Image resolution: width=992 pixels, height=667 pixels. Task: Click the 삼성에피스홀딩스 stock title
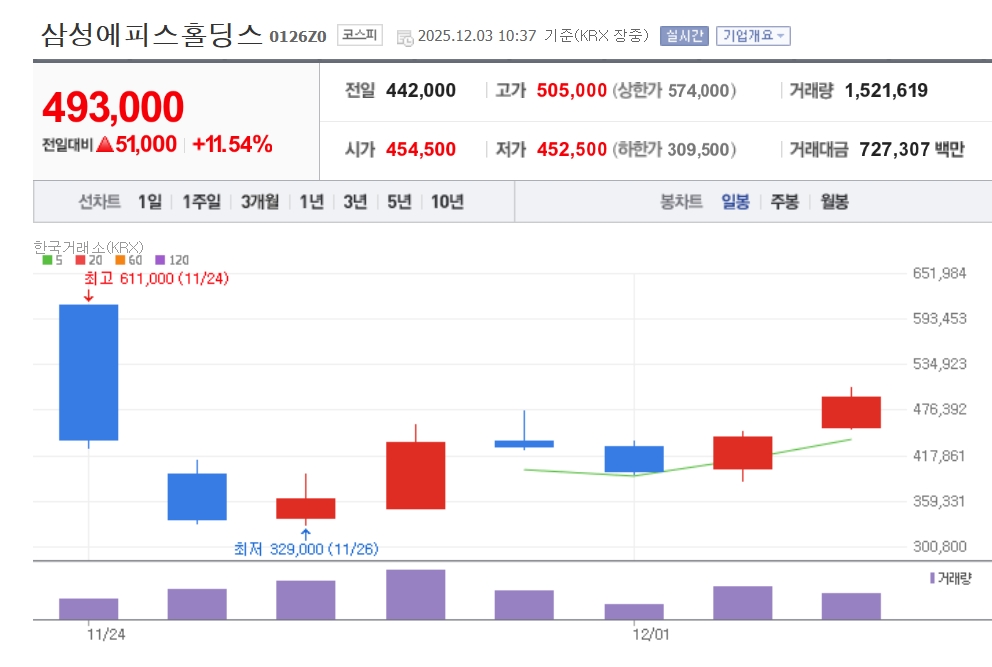pyautogui.click(x=151, y=34)
